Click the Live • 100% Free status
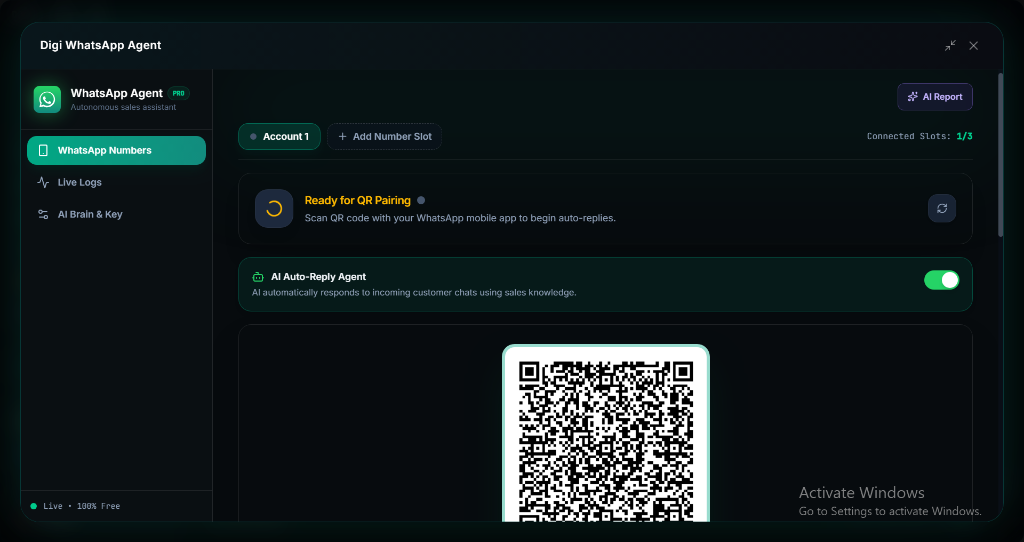Viewport: 1024px width, 542px height. (75, 506)
